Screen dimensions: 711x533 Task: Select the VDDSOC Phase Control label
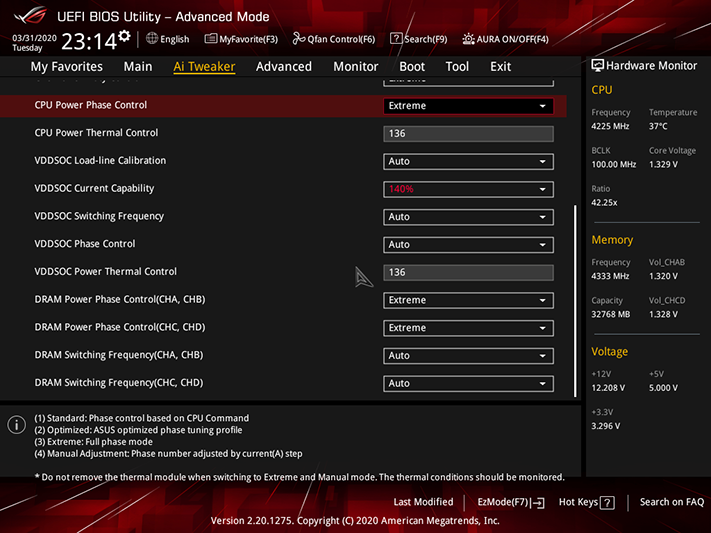[x=85, y=244]
